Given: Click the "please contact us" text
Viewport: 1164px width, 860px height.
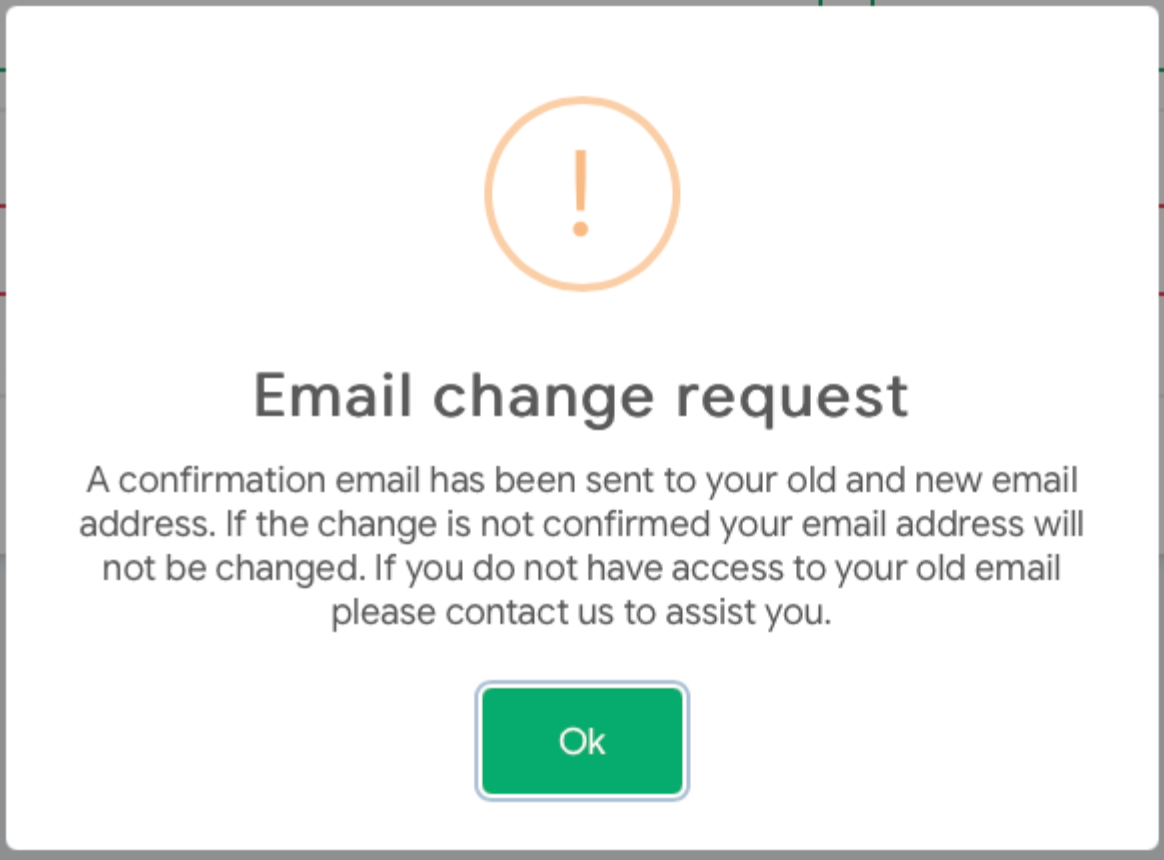Looking at the screenshot, I should [472, 612].
